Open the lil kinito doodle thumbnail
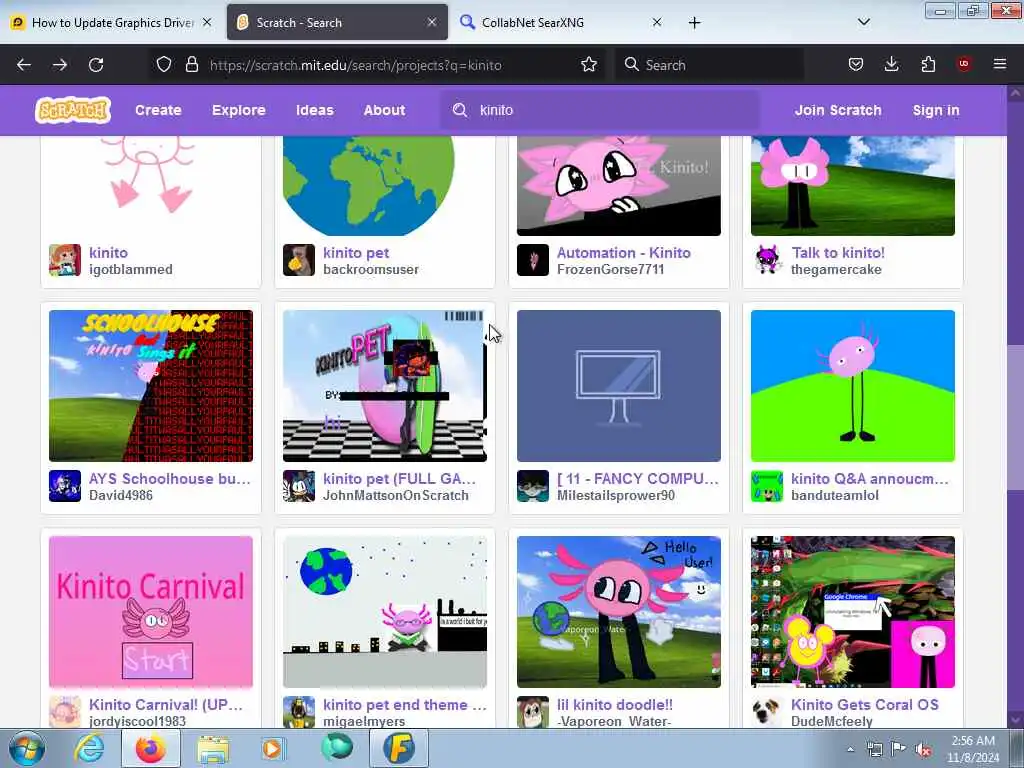This screenshot has width=1024, height=768. [x=618, y=612]
